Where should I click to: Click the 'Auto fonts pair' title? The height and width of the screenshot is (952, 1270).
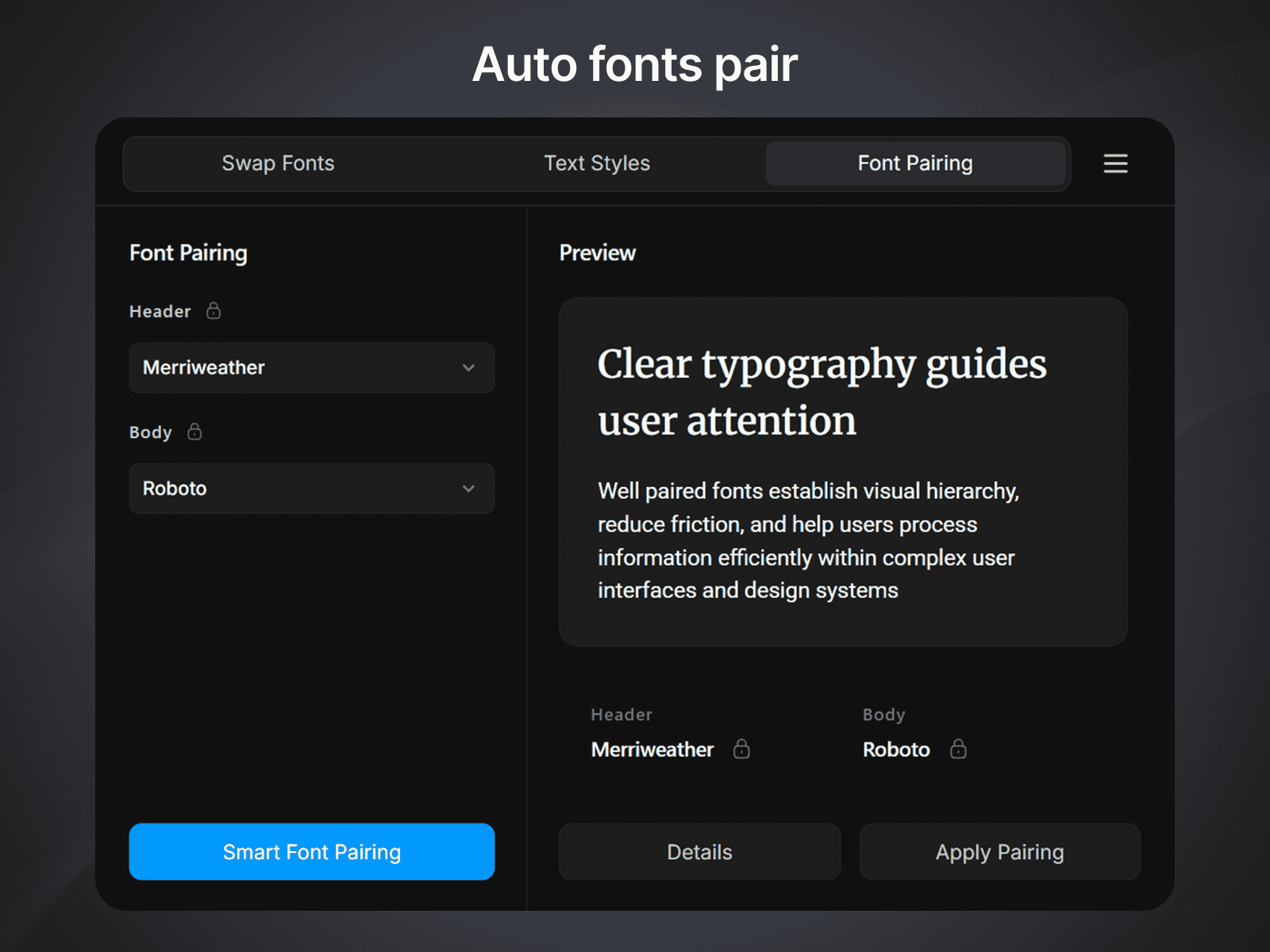tap(635, 64)
